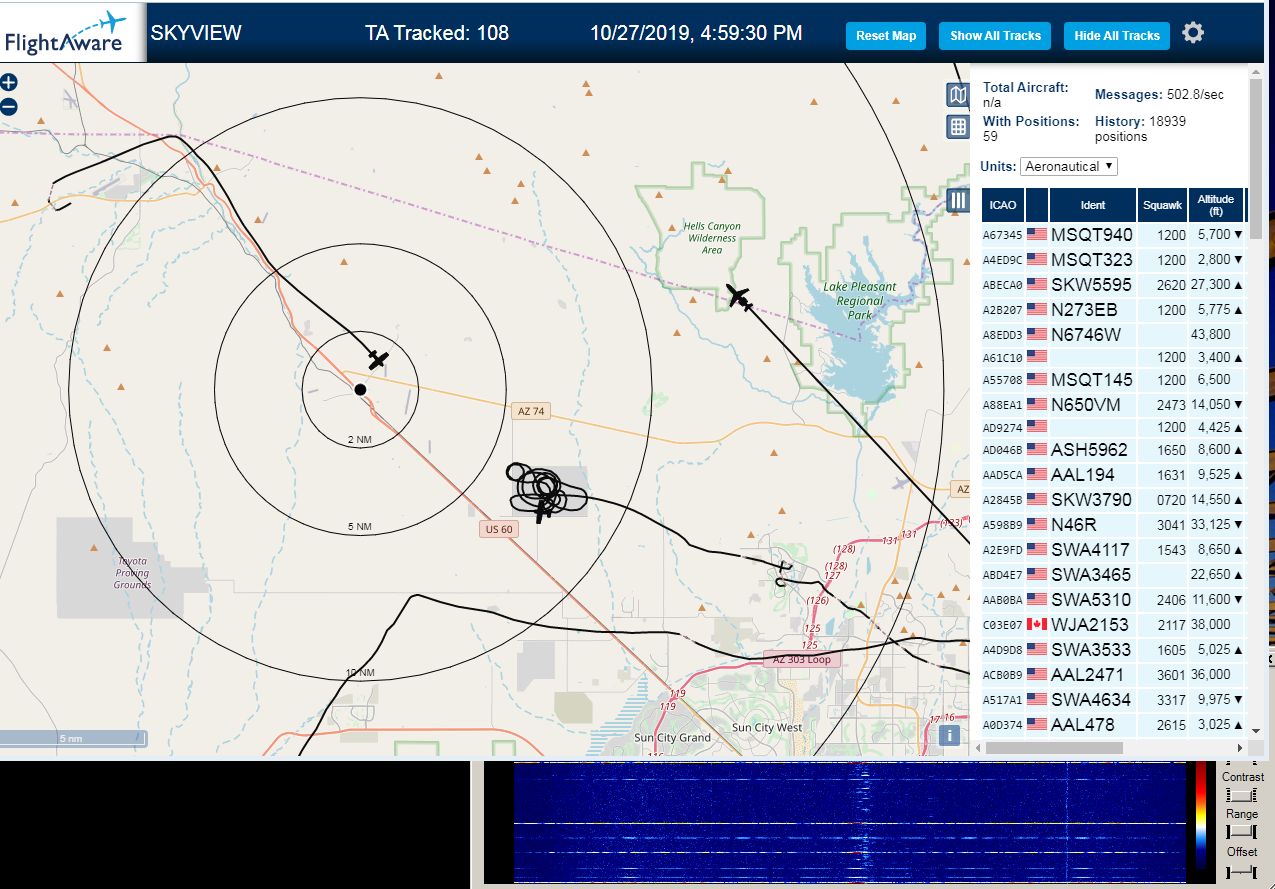Sort by the flag column header
The height and width of the screenshot is (889, 1275).
pyautogui.click(x=1037, y=205)
